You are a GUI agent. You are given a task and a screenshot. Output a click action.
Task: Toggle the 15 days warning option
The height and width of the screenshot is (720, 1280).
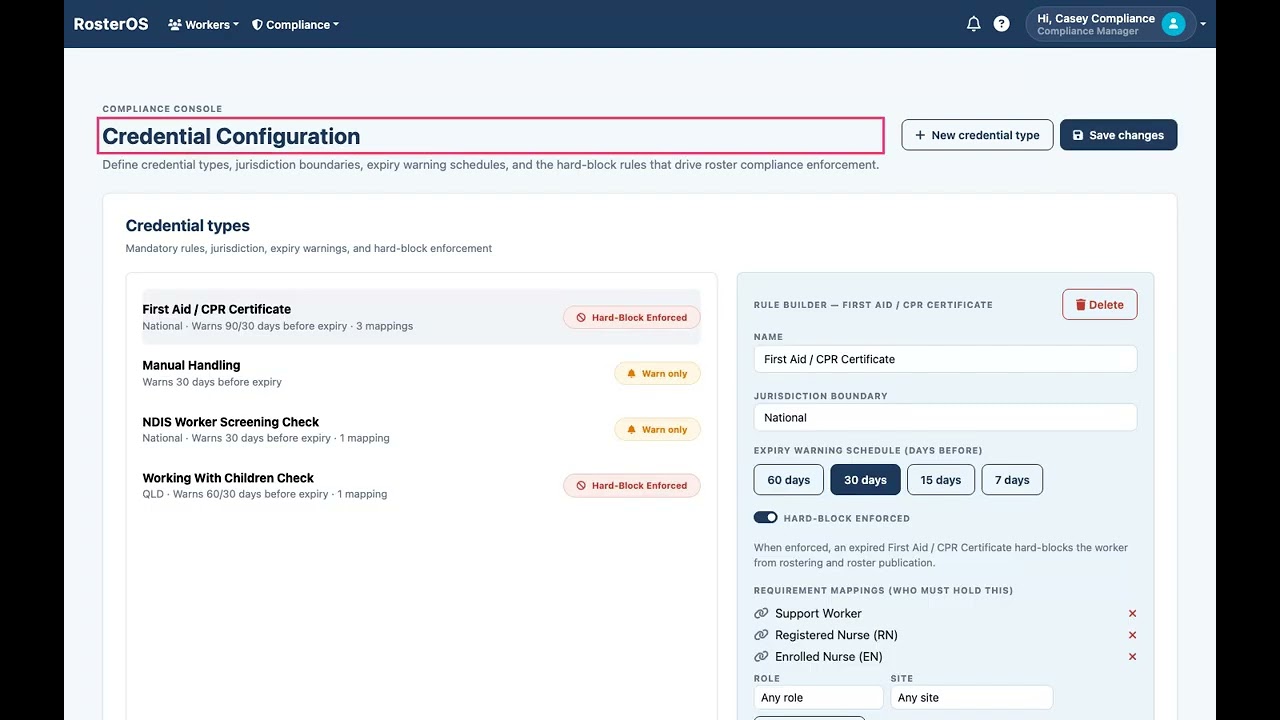(x=941, y=480)
